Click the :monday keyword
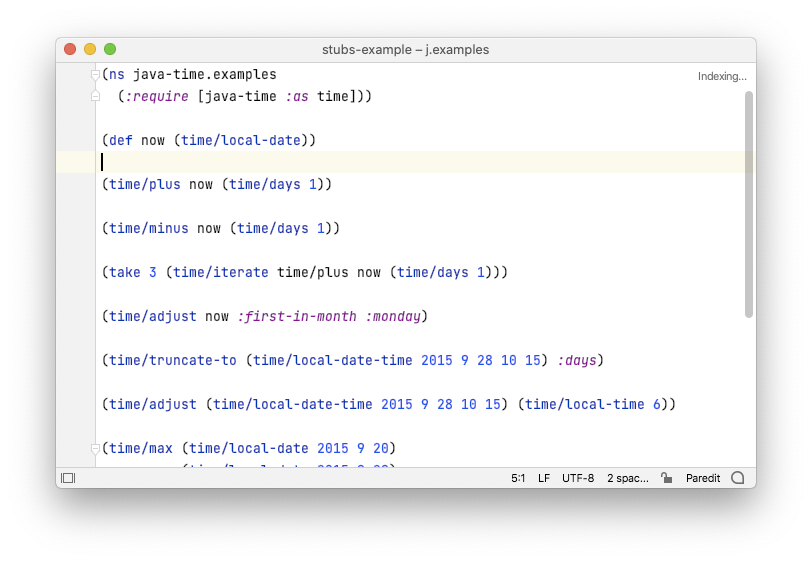The image size is (812, 562). point(393,317)
